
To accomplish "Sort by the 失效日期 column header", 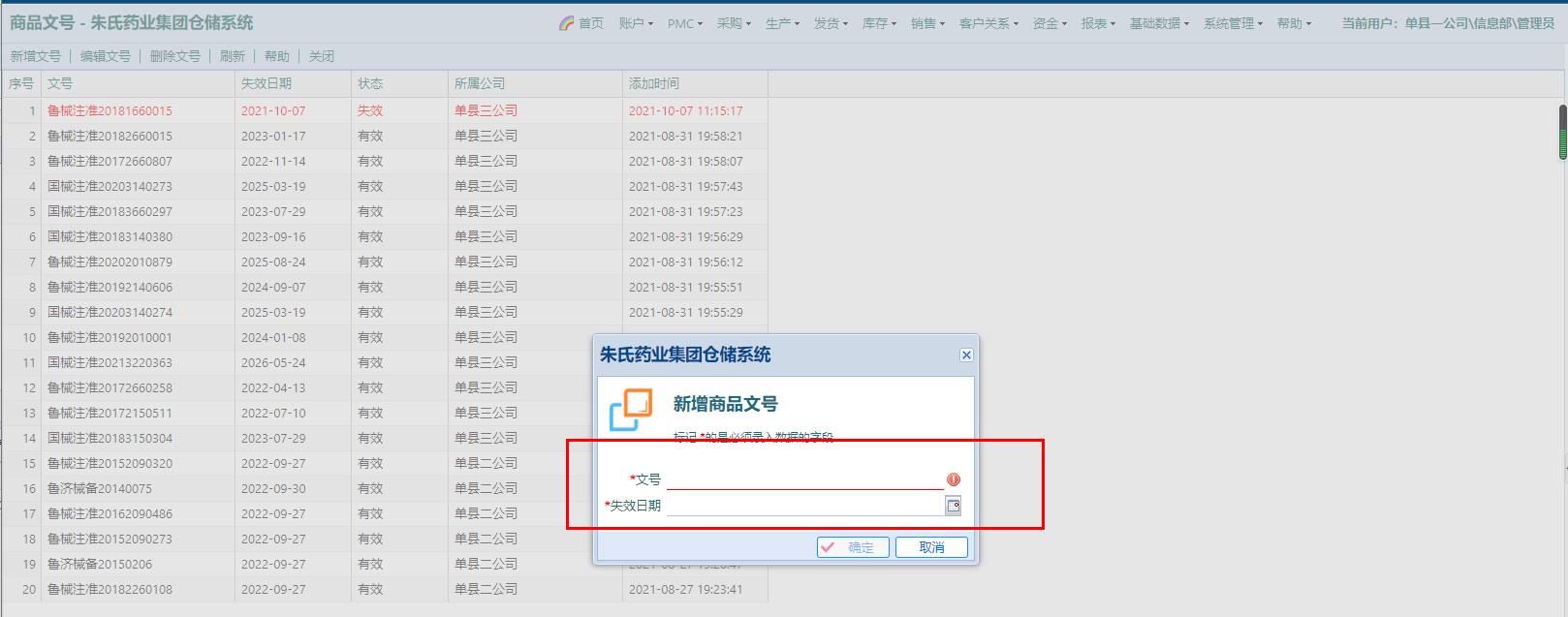I will click(x=267, y=84).
